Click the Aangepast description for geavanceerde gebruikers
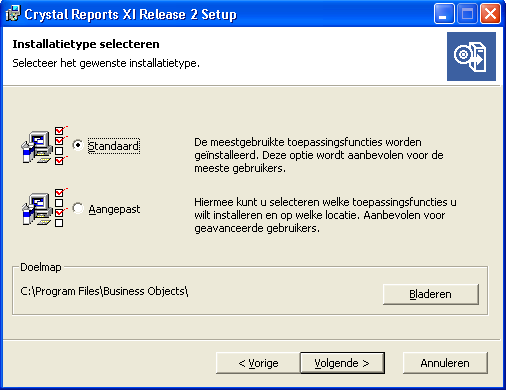Screen dimensions: 506x390 pyautogui.click(x=325, y=215)
